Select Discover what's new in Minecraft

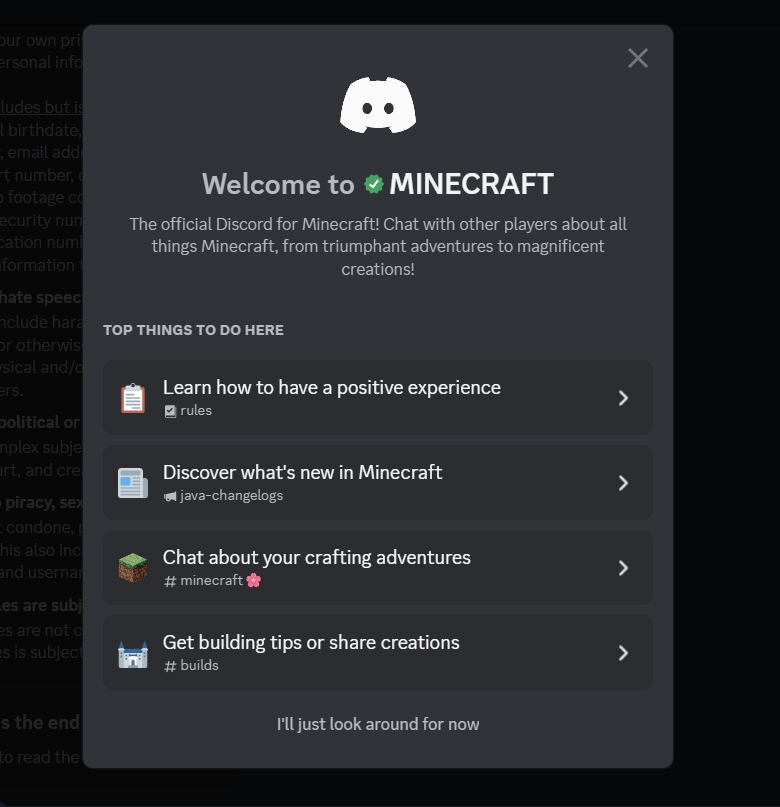[378, 483]
